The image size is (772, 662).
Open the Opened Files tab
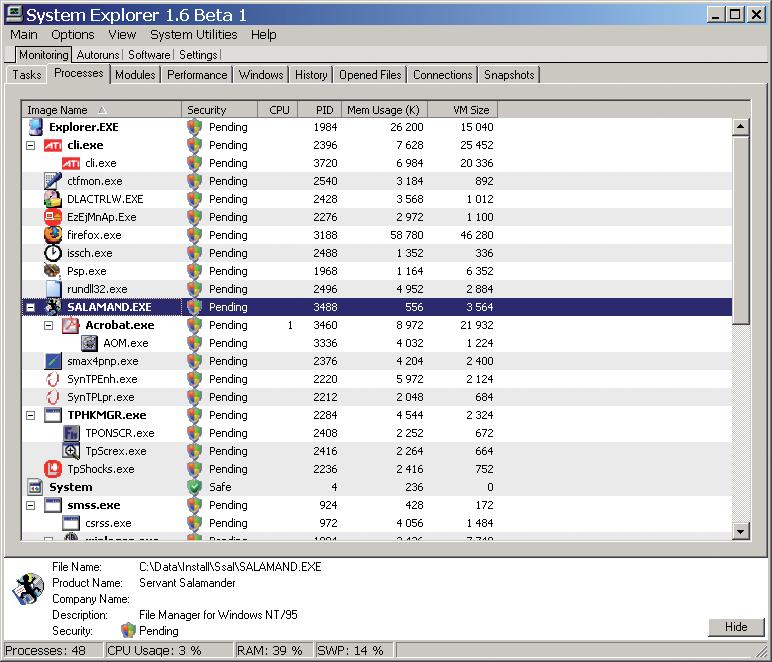(x=370, y=75)
